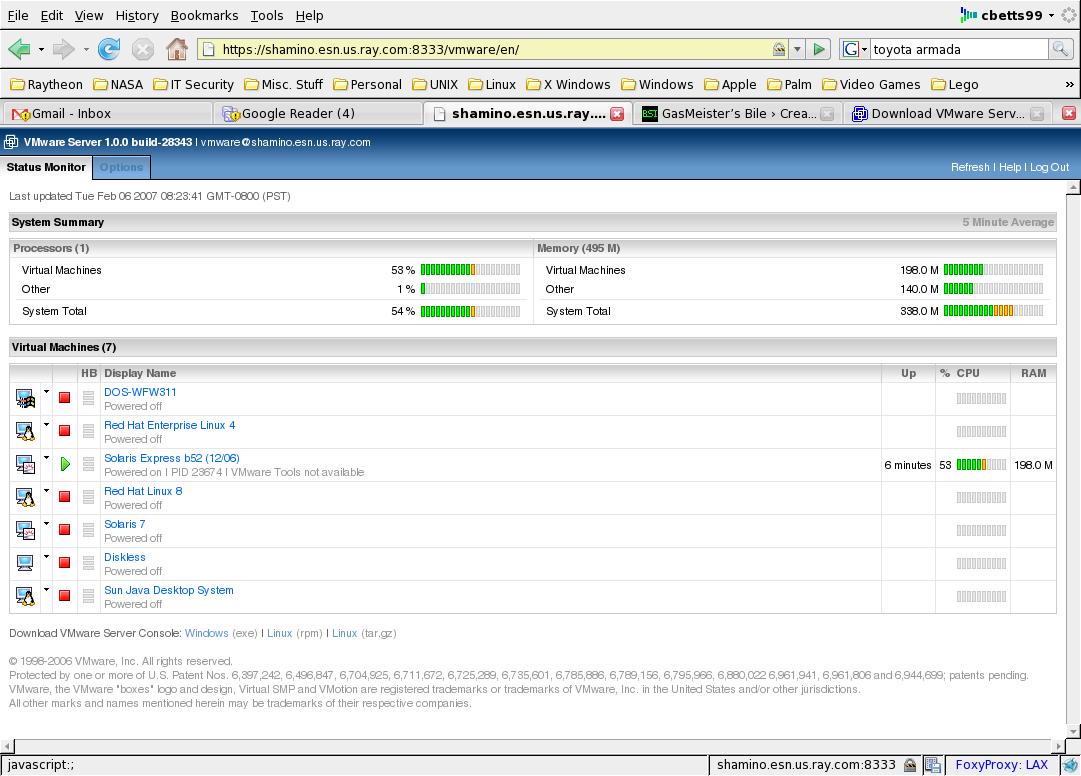Open the Bookmarks menu

pyautogui.click(x=204, y=15)
